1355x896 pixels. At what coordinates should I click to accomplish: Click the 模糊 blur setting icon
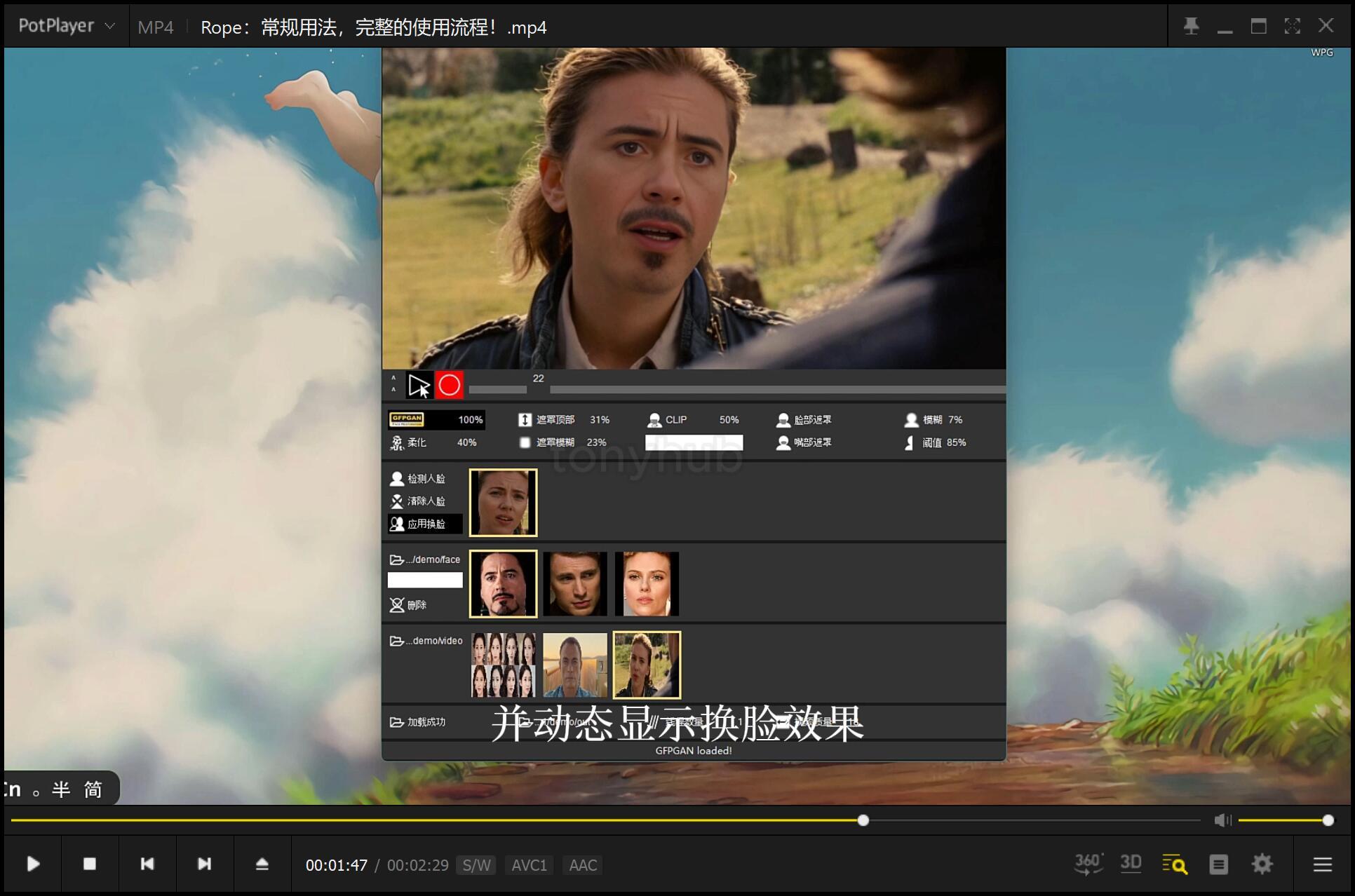[x=911, y=419]
